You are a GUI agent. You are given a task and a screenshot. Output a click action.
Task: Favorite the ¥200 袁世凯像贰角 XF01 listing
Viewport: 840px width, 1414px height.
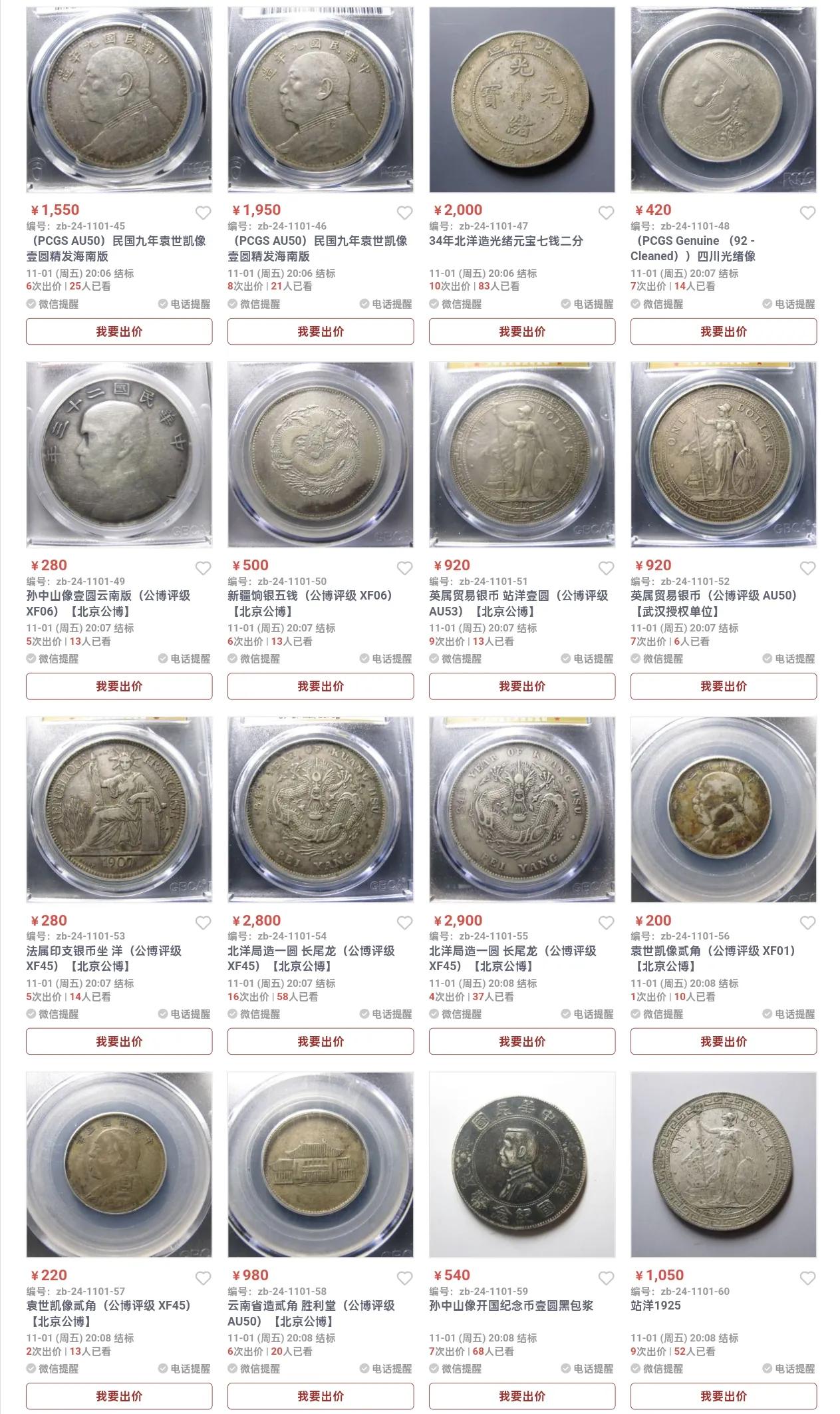pyautogui.click(x=807, y=923)
